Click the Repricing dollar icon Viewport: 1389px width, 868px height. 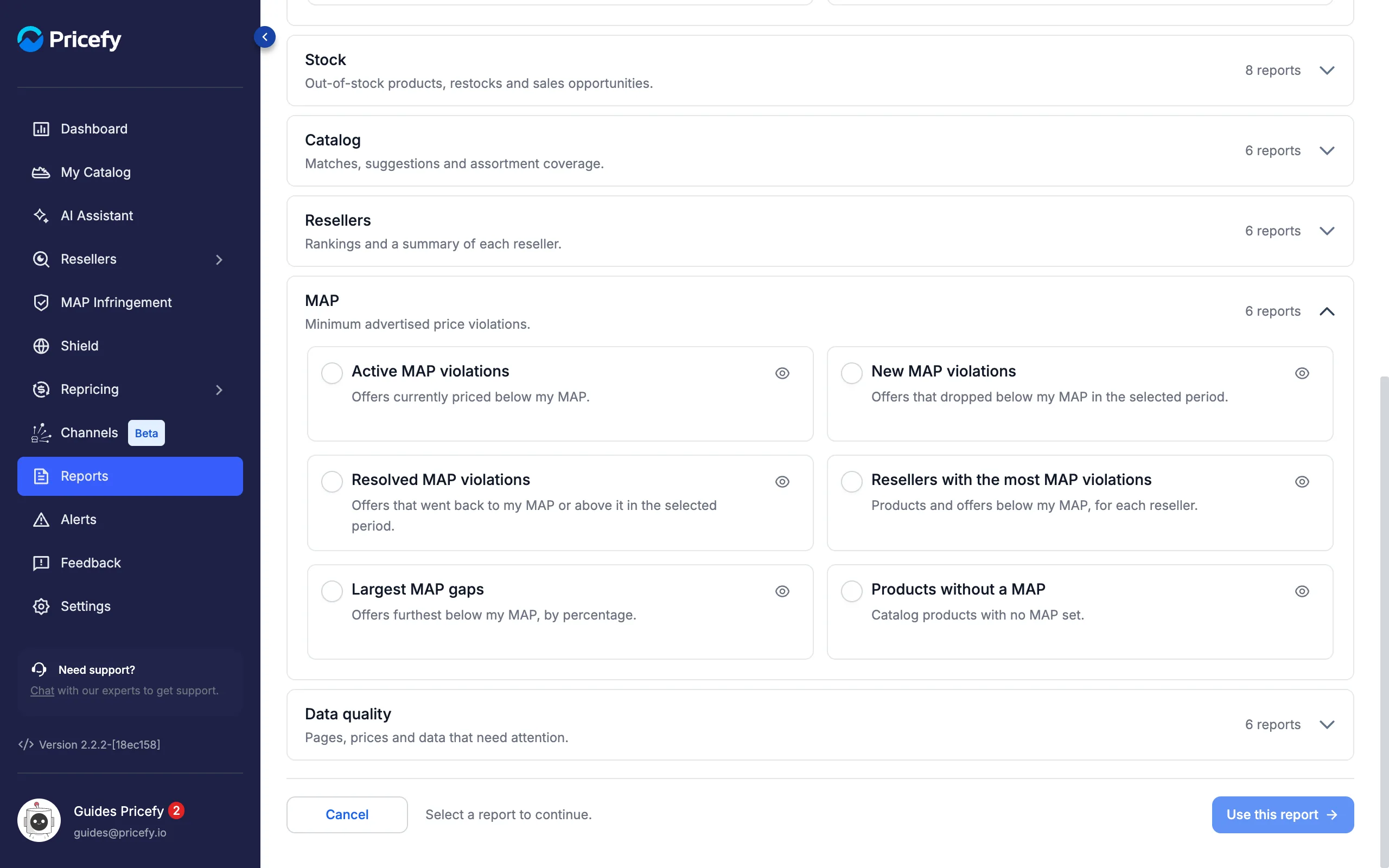[41, 389]
